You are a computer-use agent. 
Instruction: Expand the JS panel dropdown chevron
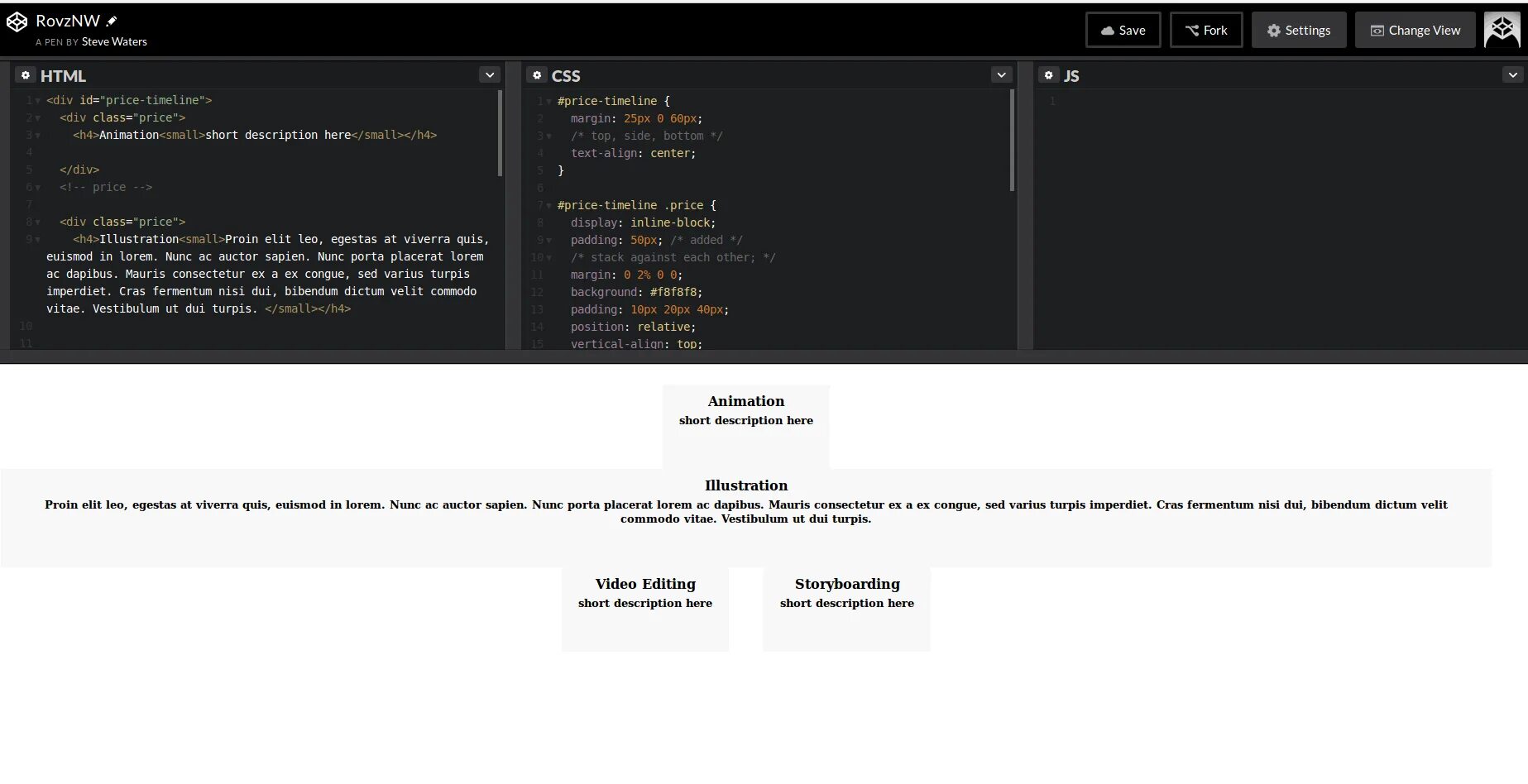point(1512,75)
